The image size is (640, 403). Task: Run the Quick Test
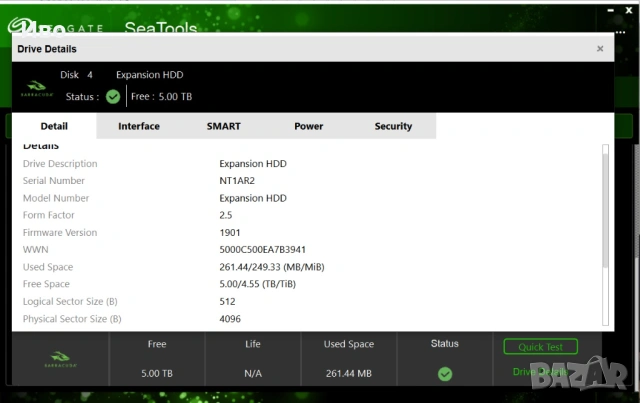540,347
